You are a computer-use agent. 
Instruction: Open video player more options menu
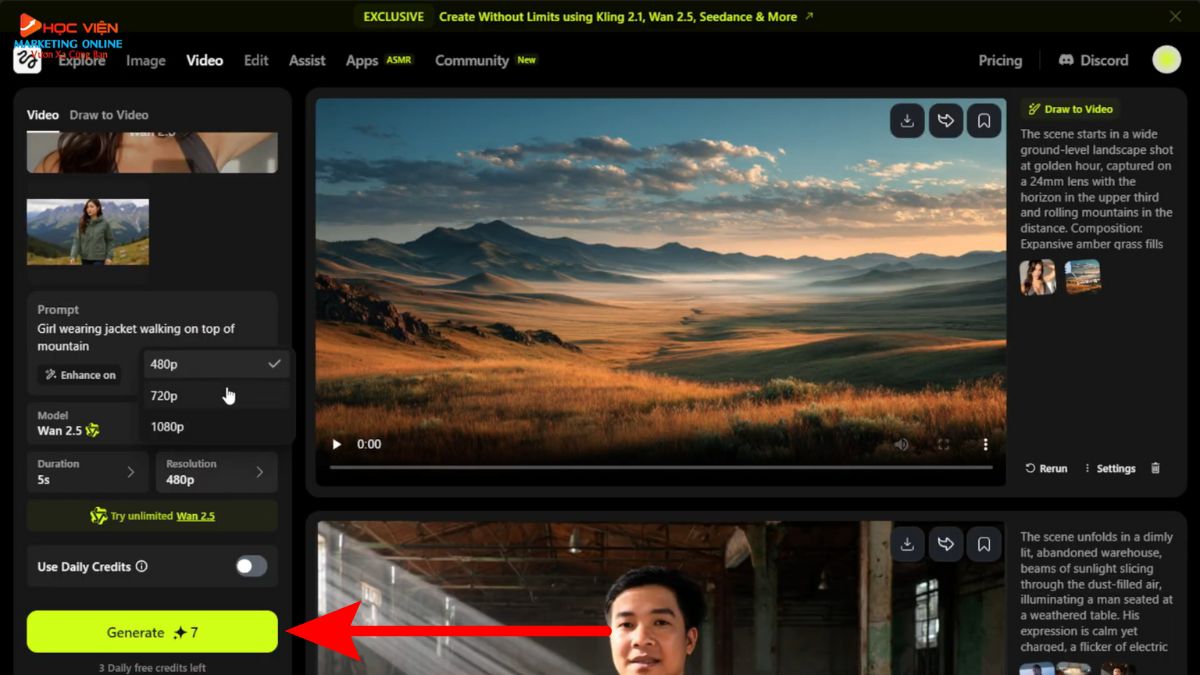985,444
